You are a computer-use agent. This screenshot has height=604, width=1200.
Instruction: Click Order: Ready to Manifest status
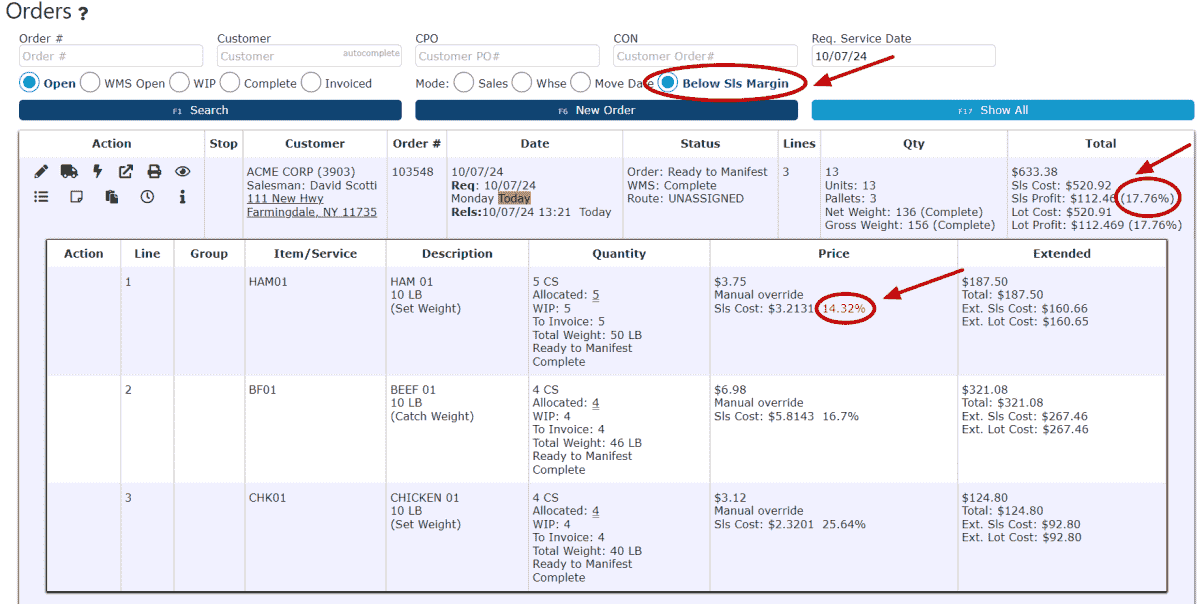(697, 172)
